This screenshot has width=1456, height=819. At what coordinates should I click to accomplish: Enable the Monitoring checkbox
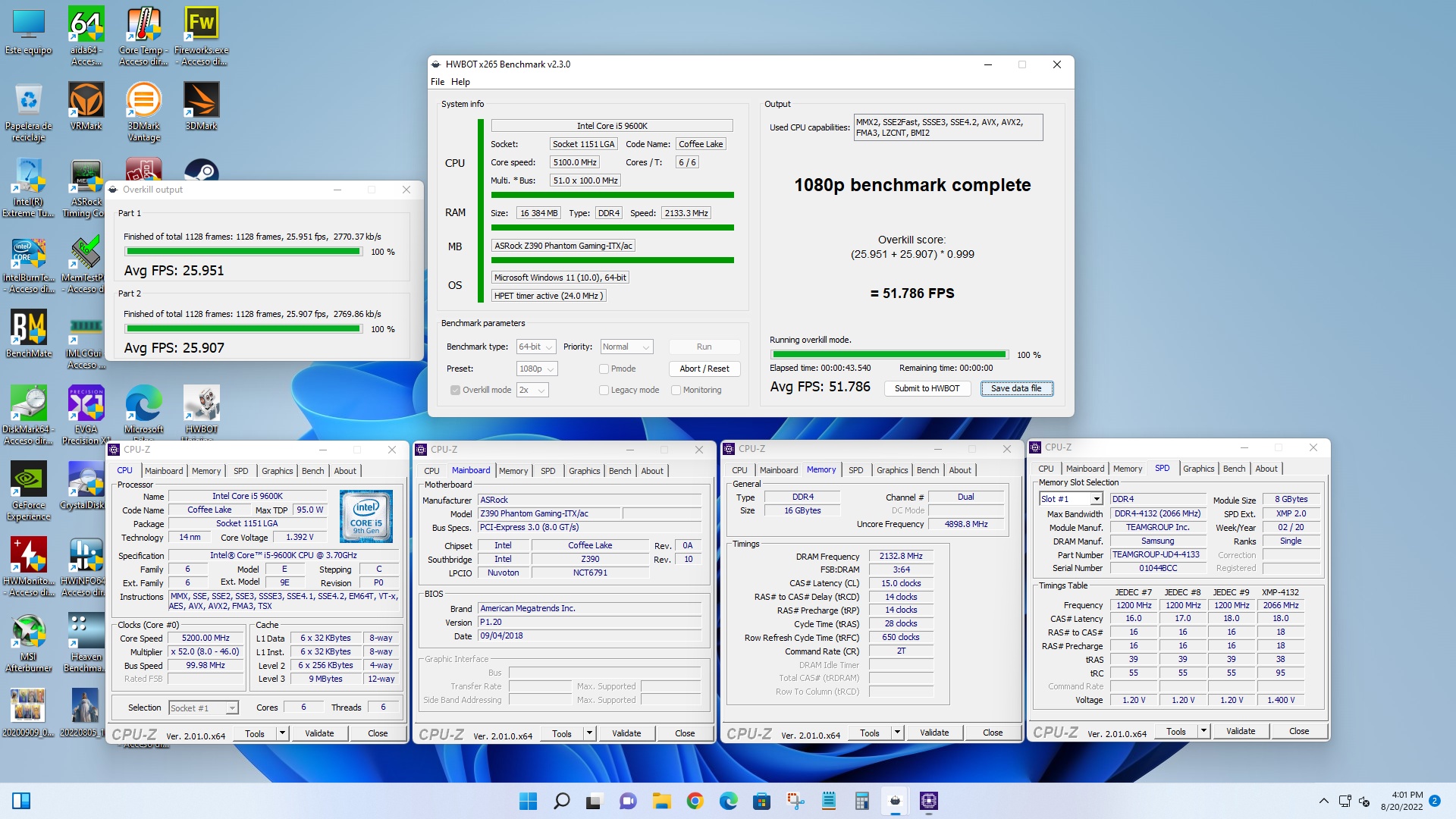(676, 390)
